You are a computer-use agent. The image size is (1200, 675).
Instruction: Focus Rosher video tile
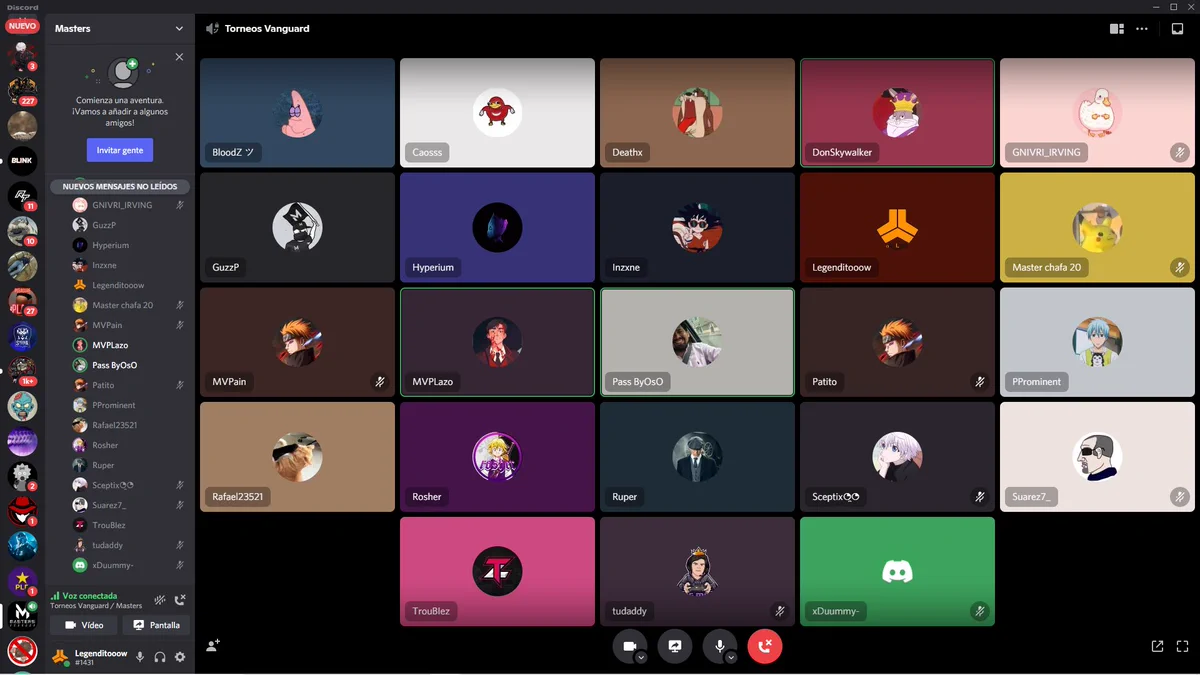pos(497,457)
